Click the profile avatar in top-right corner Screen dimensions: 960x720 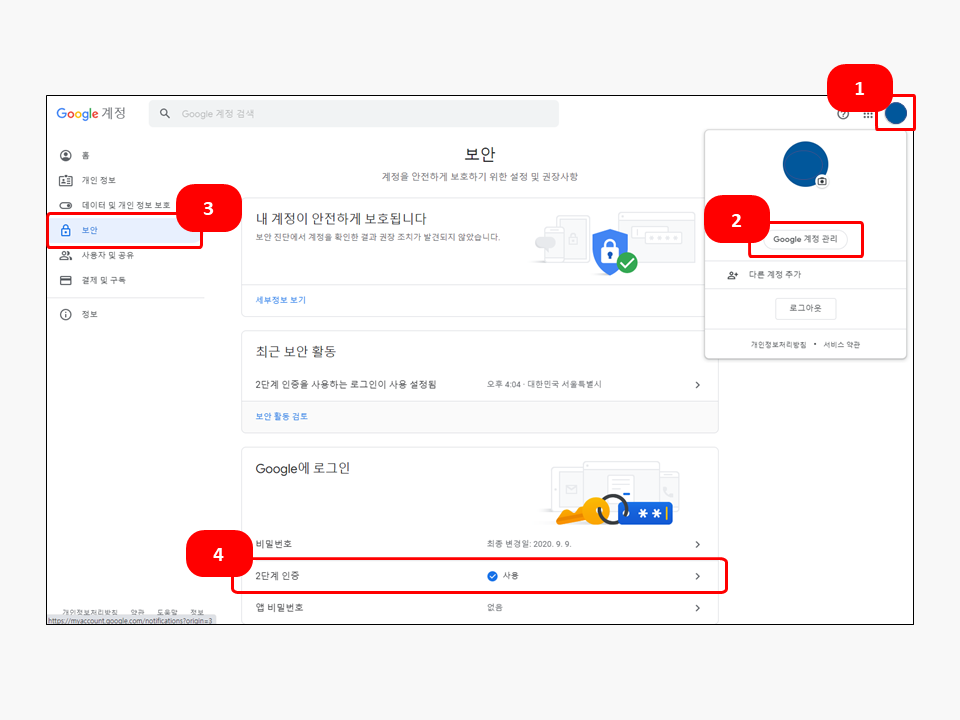(896, 113)
